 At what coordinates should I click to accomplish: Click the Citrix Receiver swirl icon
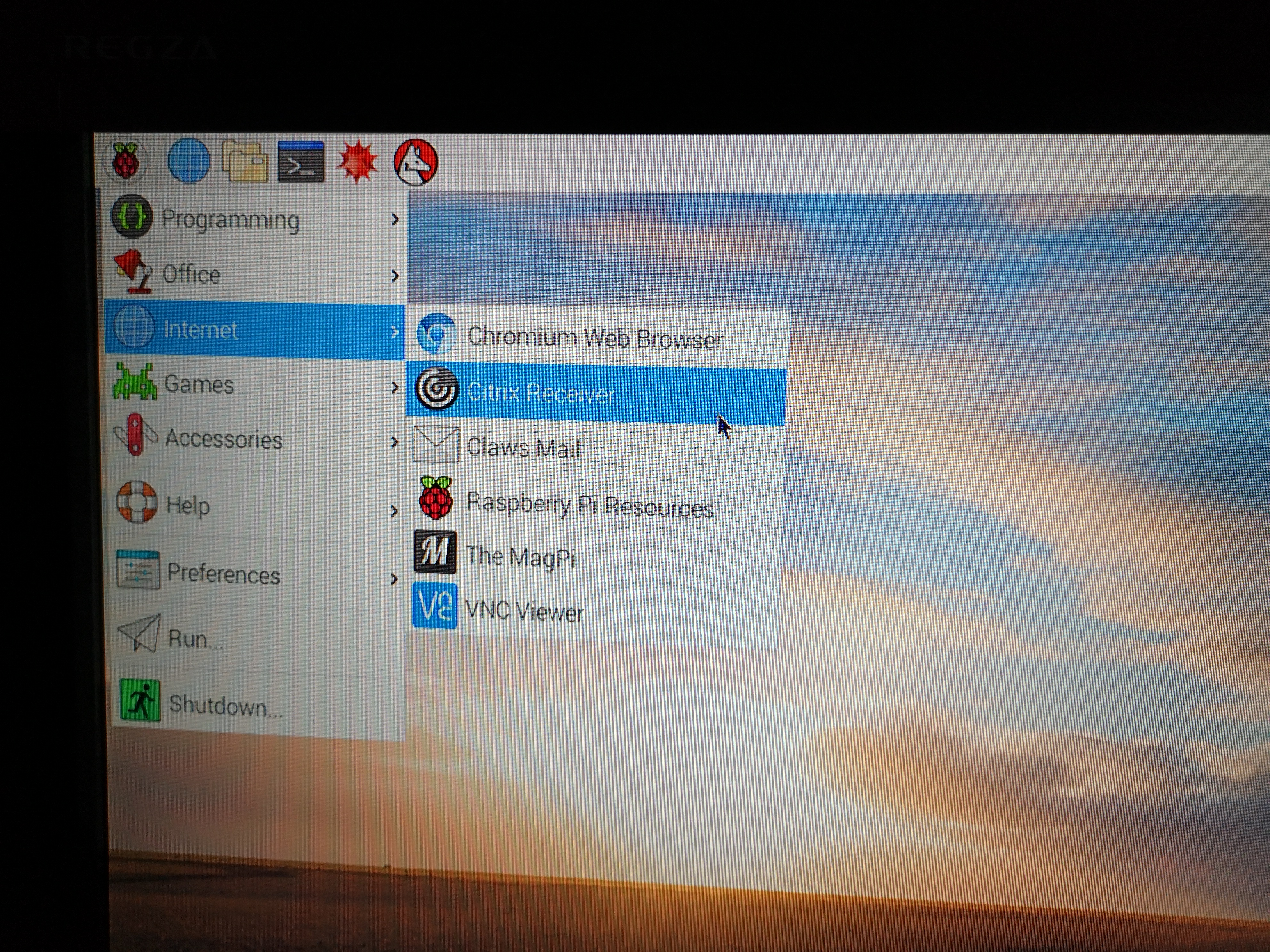(436, 389)
